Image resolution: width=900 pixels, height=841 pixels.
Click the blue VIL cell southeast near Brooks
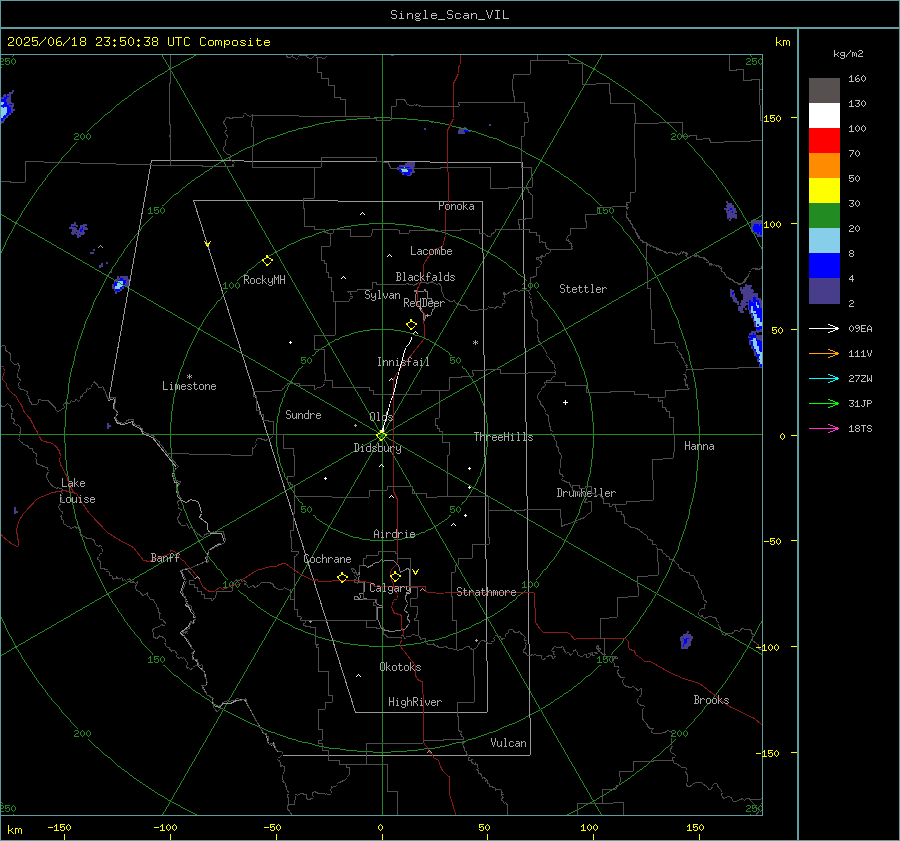tap(686, 640)
